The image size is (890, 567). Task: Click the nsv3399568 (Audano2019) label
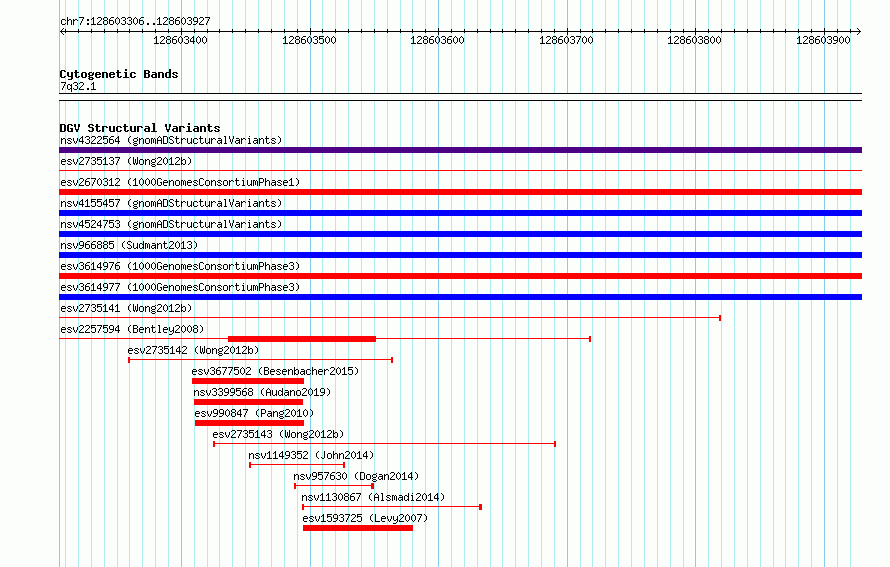pos(262,392)
